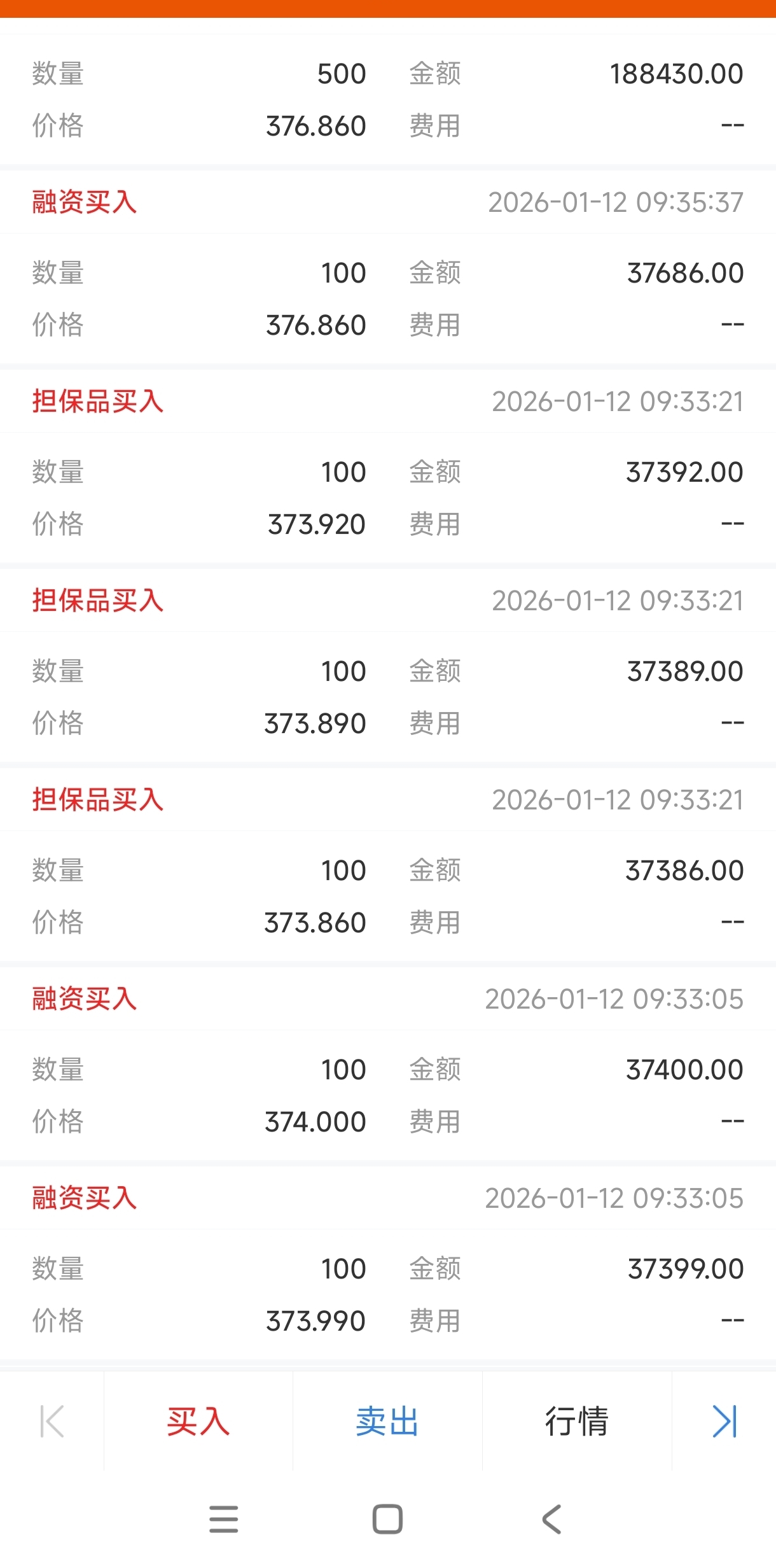776x1568 pixels.
Task: Open 融资买入 record at 09:35:37
Action: [388, 267]
